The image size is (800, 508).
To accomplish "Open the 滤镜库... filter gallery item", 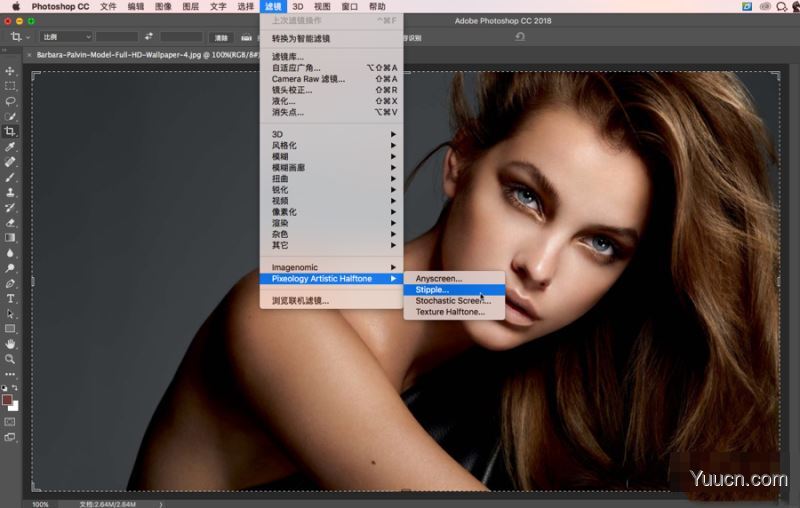I will coord(331,57).
